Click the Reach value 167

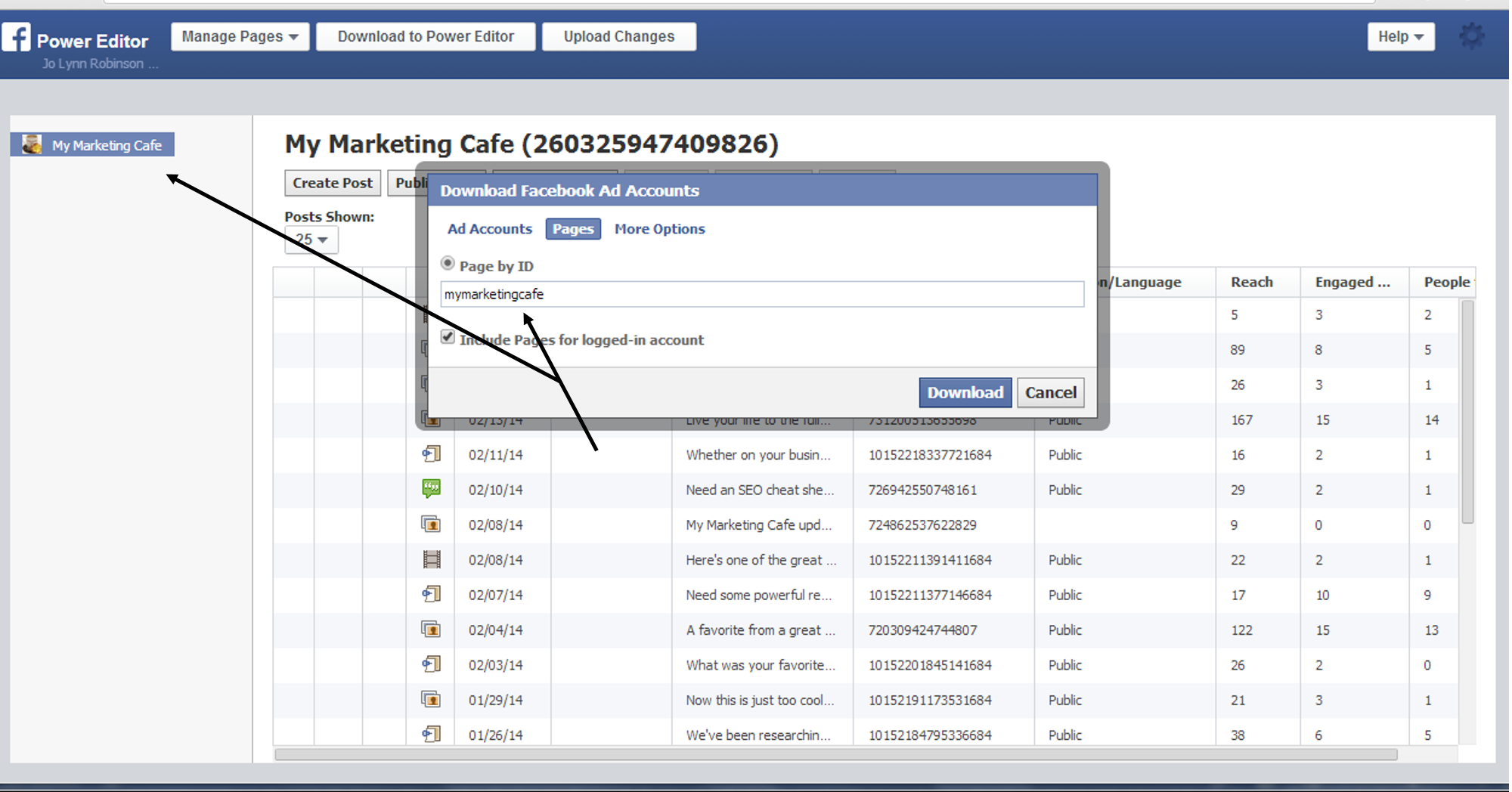[x=1241, y=419]
